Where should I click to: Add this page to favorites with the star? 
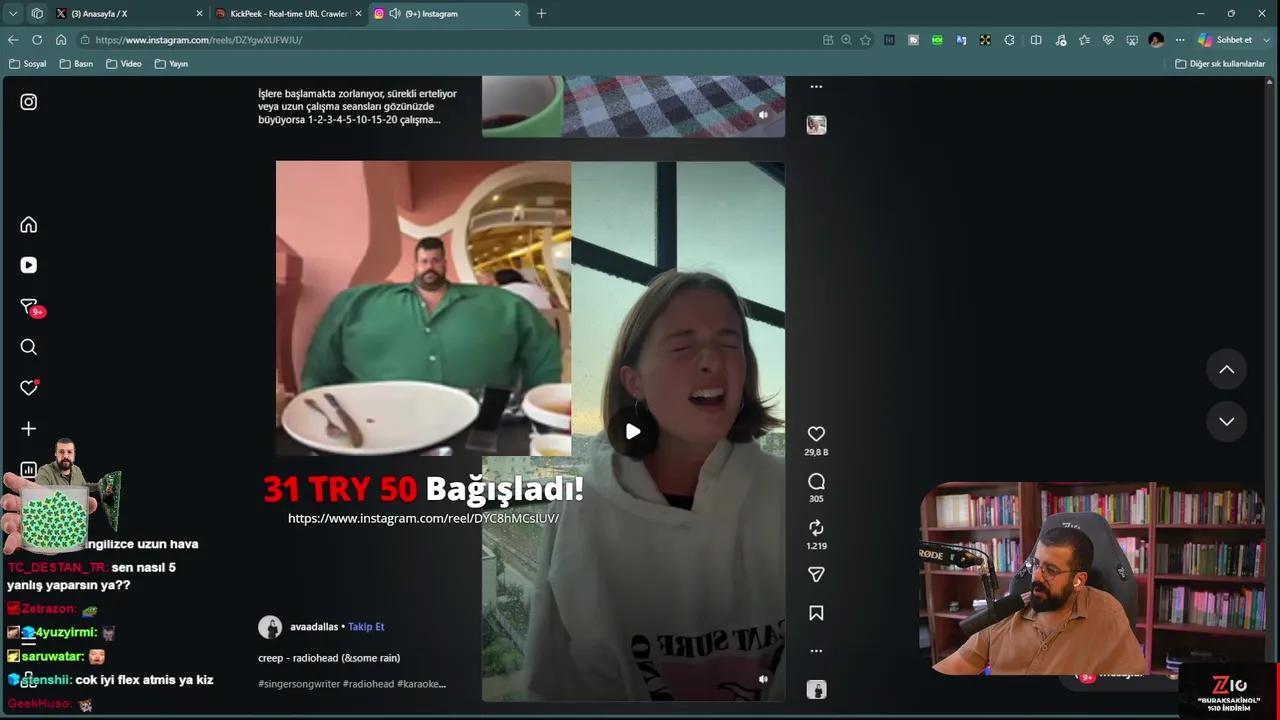(865, 40)
